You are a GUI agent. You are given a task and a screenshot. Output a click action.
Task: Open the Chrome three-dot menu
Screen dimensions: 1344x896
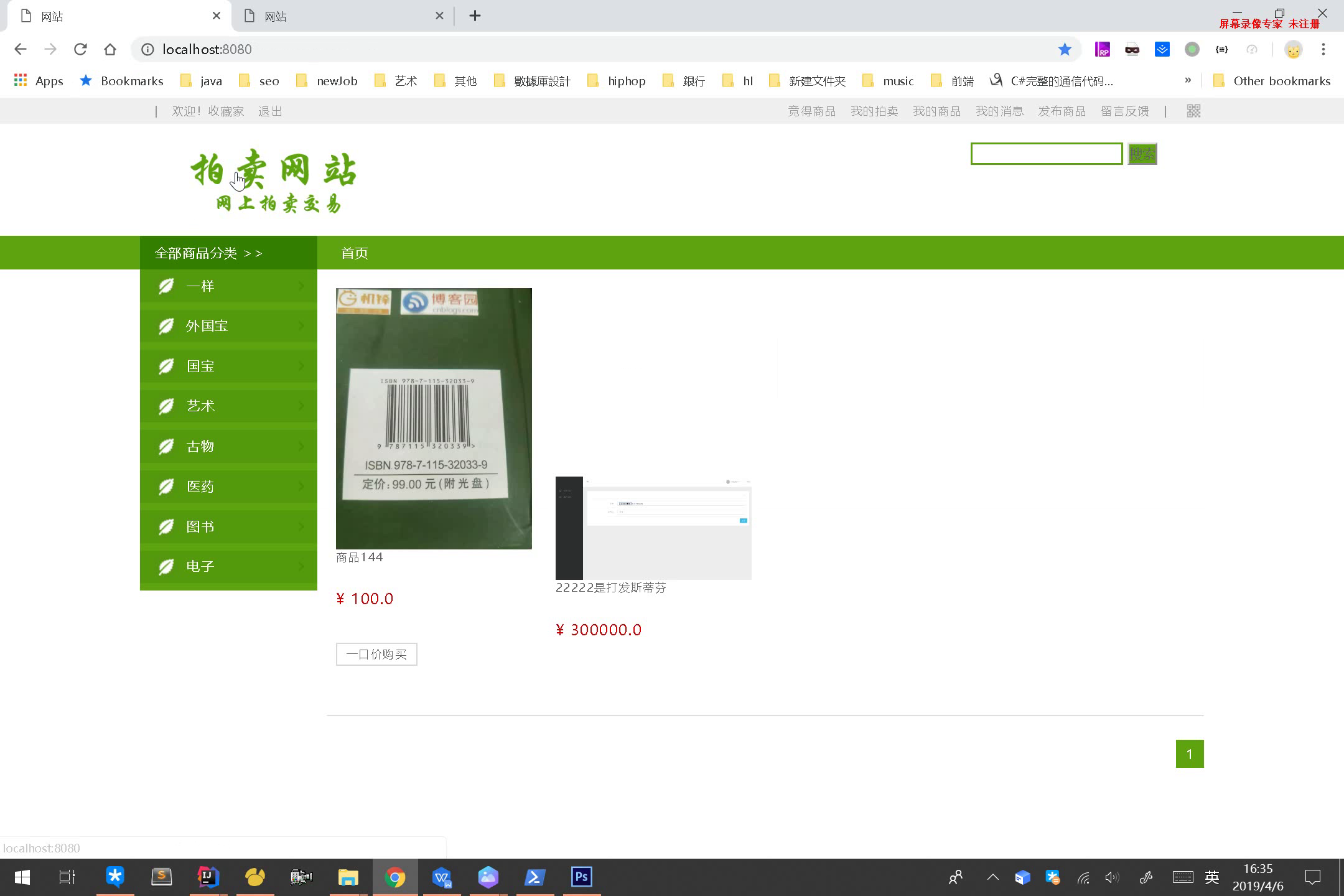pyautogui.click(x=1323, y=49)
